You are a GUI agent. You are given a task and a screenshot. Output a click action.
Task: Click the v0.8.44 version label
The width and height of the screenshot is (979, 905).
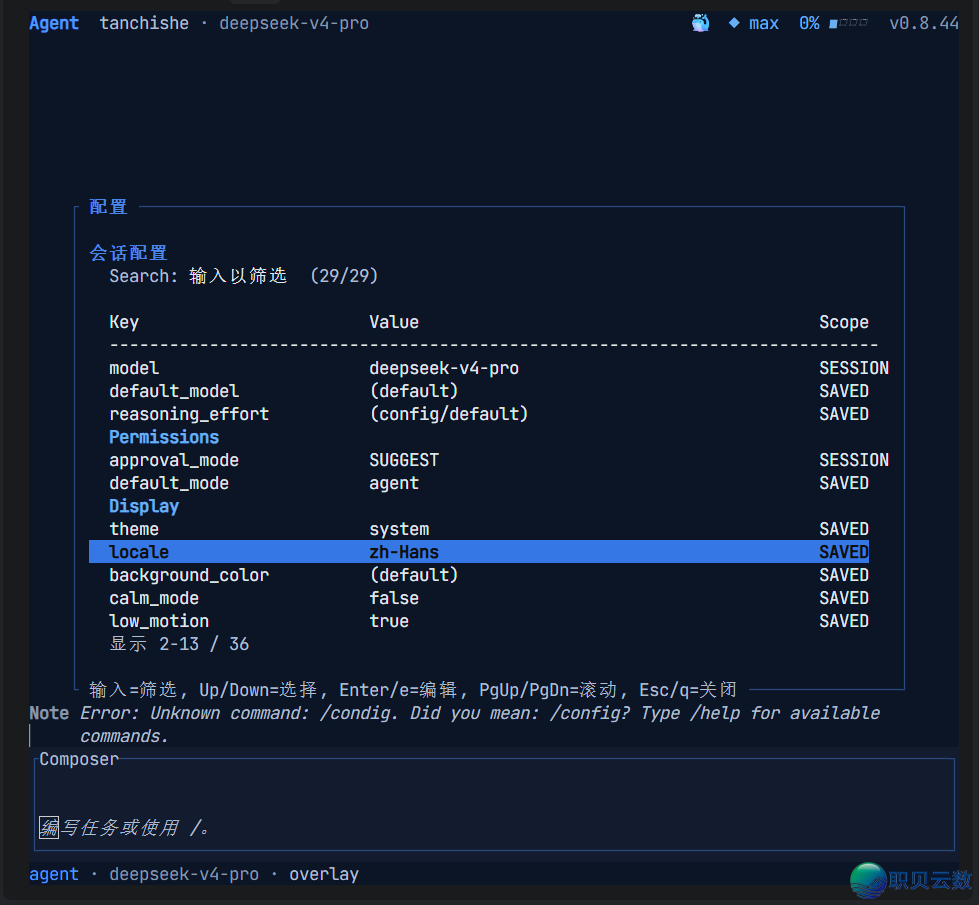pos(924,23)
